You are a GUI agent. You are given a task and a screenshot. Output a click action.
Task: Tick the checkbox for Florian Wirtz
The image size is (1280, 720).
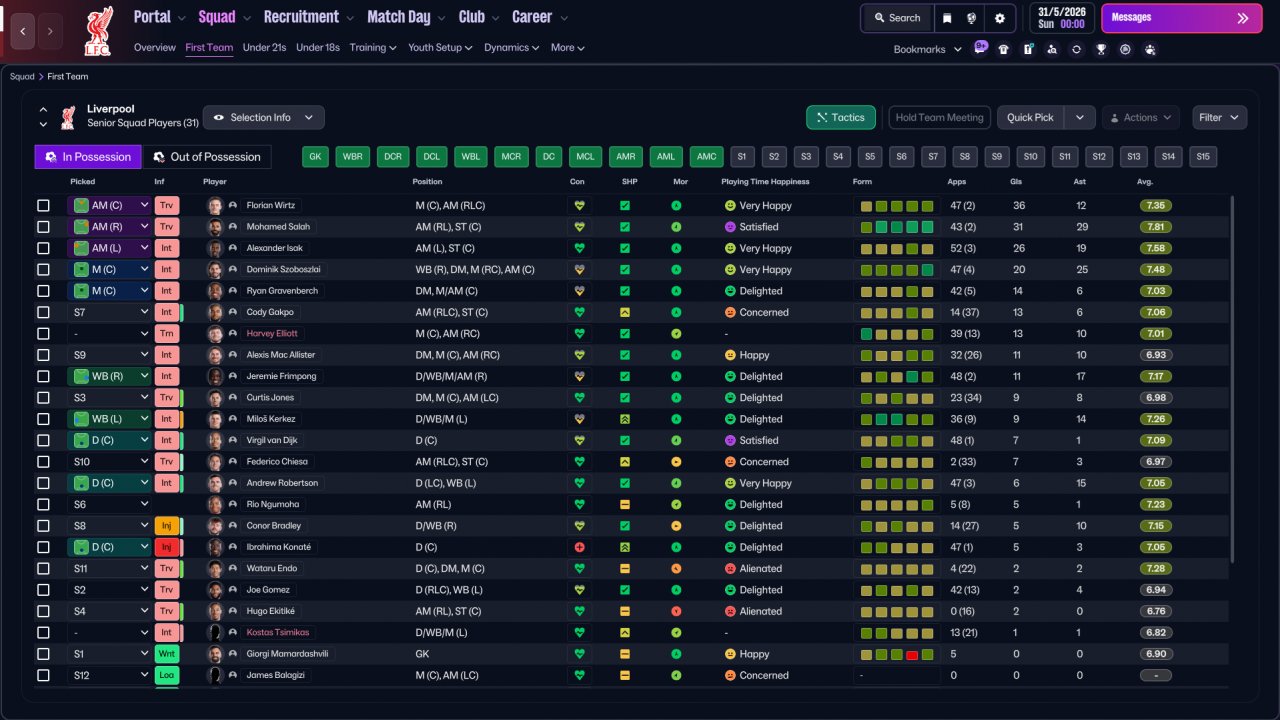point(43,205)
